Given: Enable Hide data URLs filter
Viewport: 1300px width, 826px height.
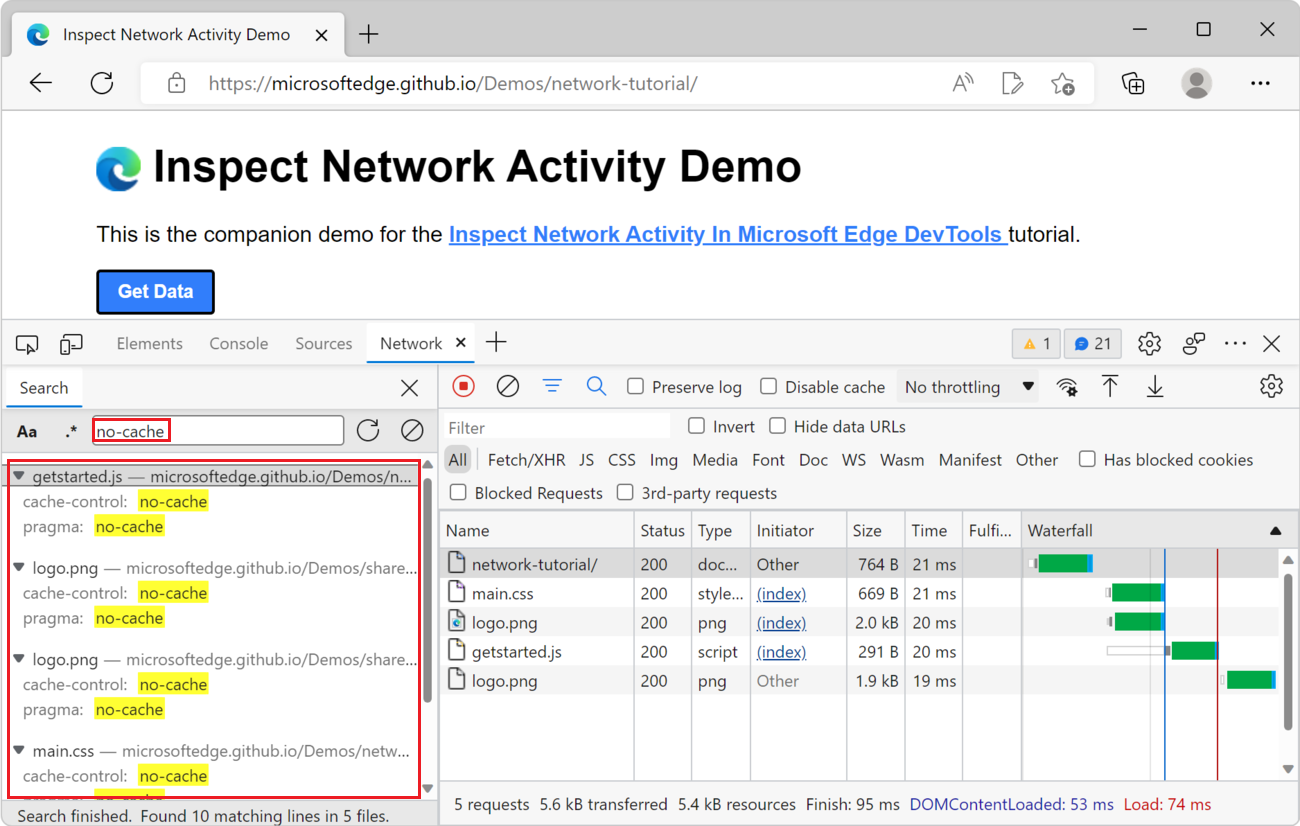Looking at the screenshot, I should point(778,426).
